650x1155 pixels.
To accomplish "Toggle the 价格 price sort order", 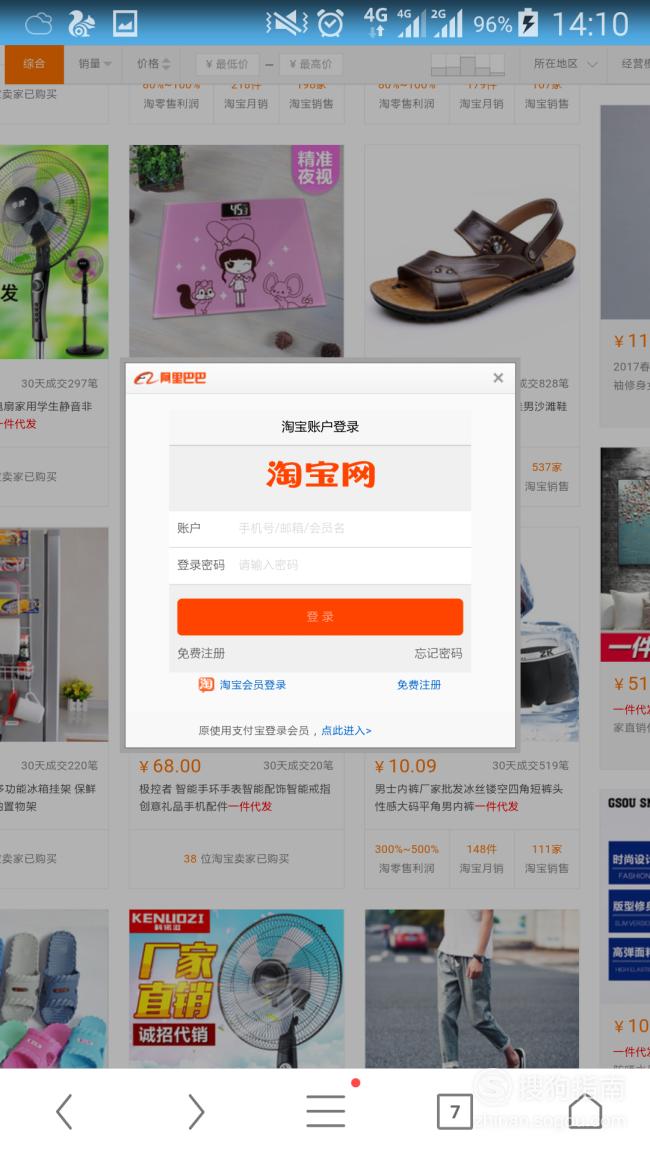I will 153,64.
